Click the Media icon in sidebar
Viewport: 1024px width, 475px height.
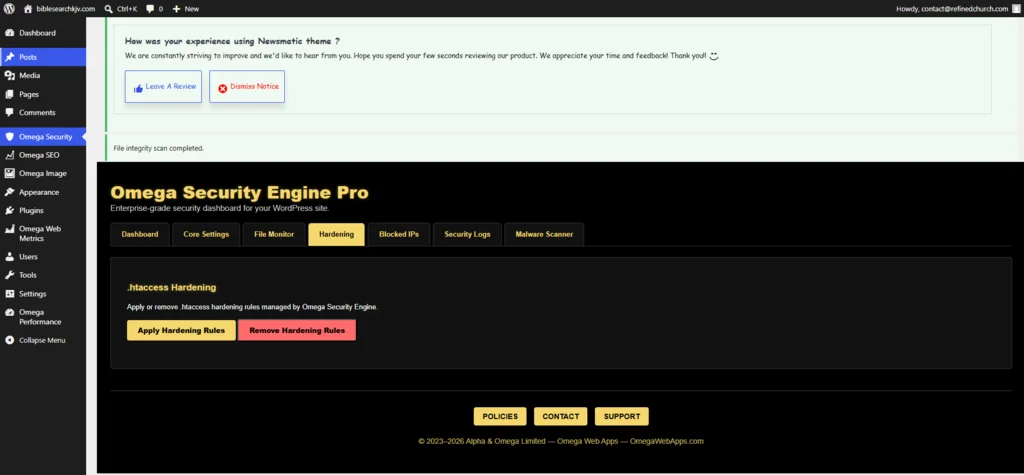tap(9, 76)
